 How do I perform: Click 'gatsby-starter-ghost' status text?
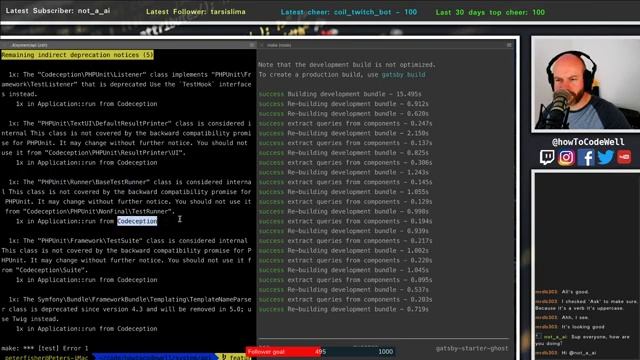click(472, 348)
